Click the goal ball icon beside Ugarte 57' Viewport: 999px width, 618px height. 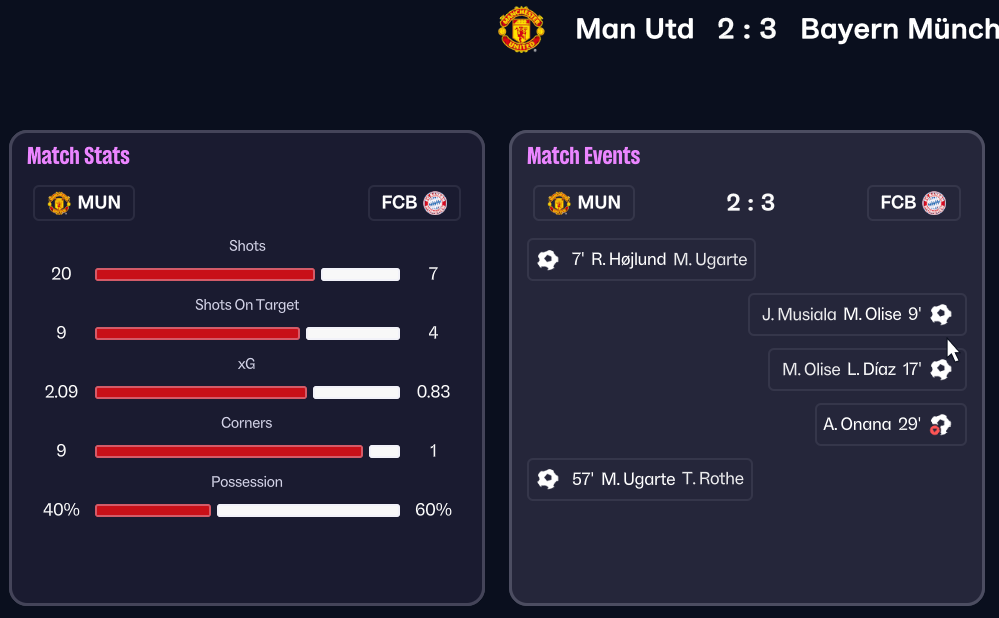click(x=547, y=479)
